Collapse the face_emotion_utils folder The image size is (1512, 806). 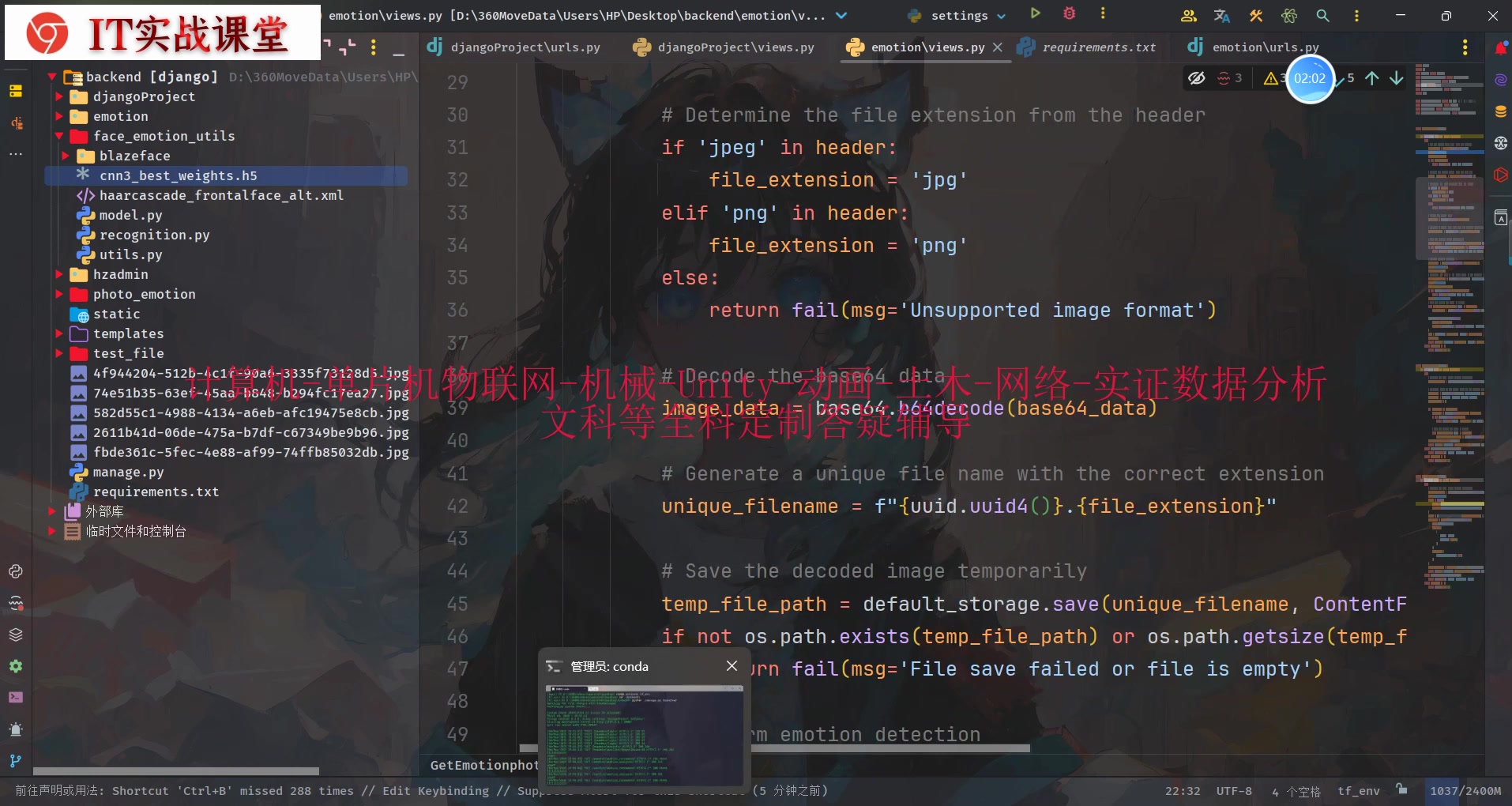click(59, 136)
